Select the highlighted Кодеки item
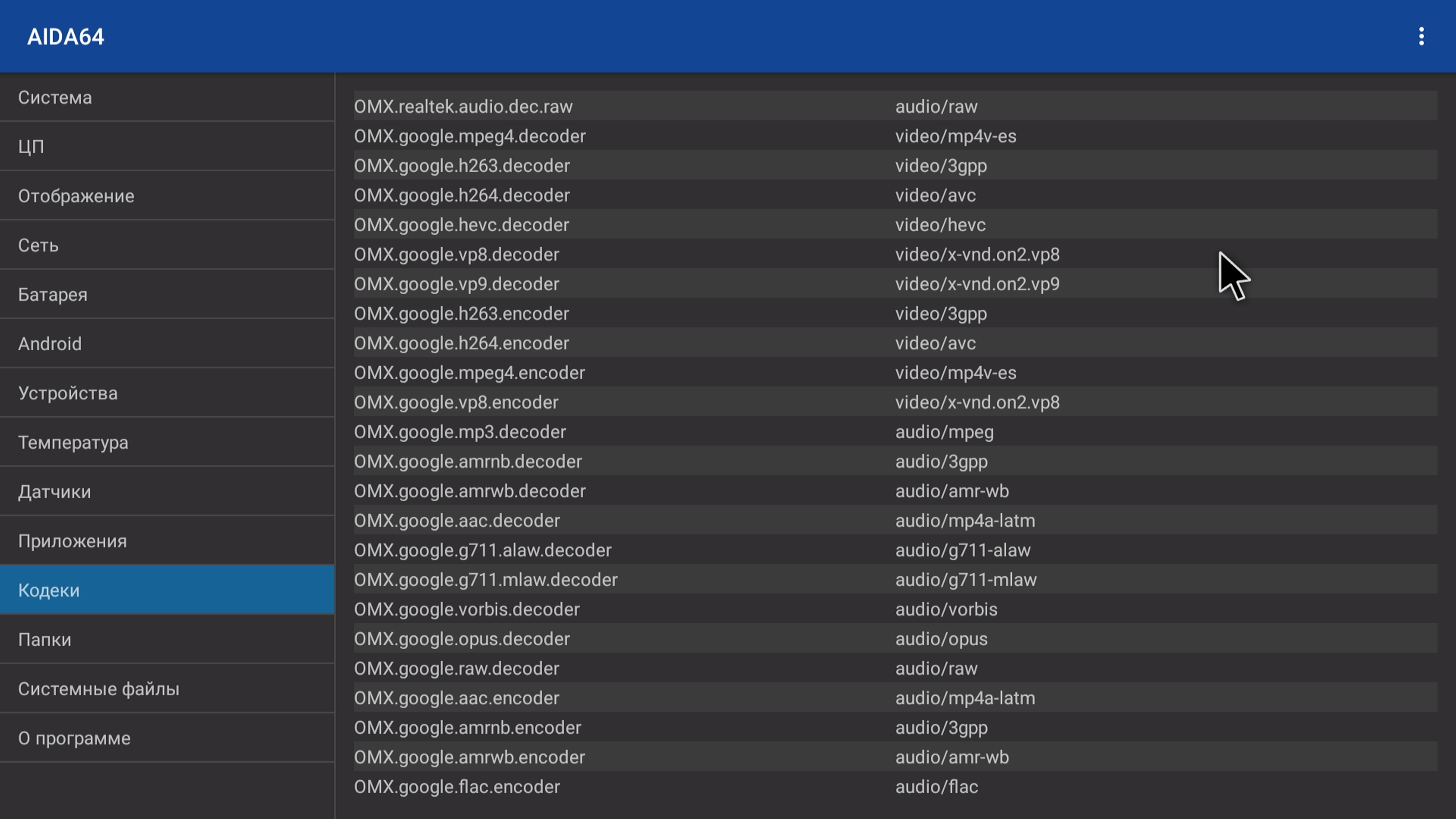Screen dimensions: 1456x819 click(x=167, y=590)
